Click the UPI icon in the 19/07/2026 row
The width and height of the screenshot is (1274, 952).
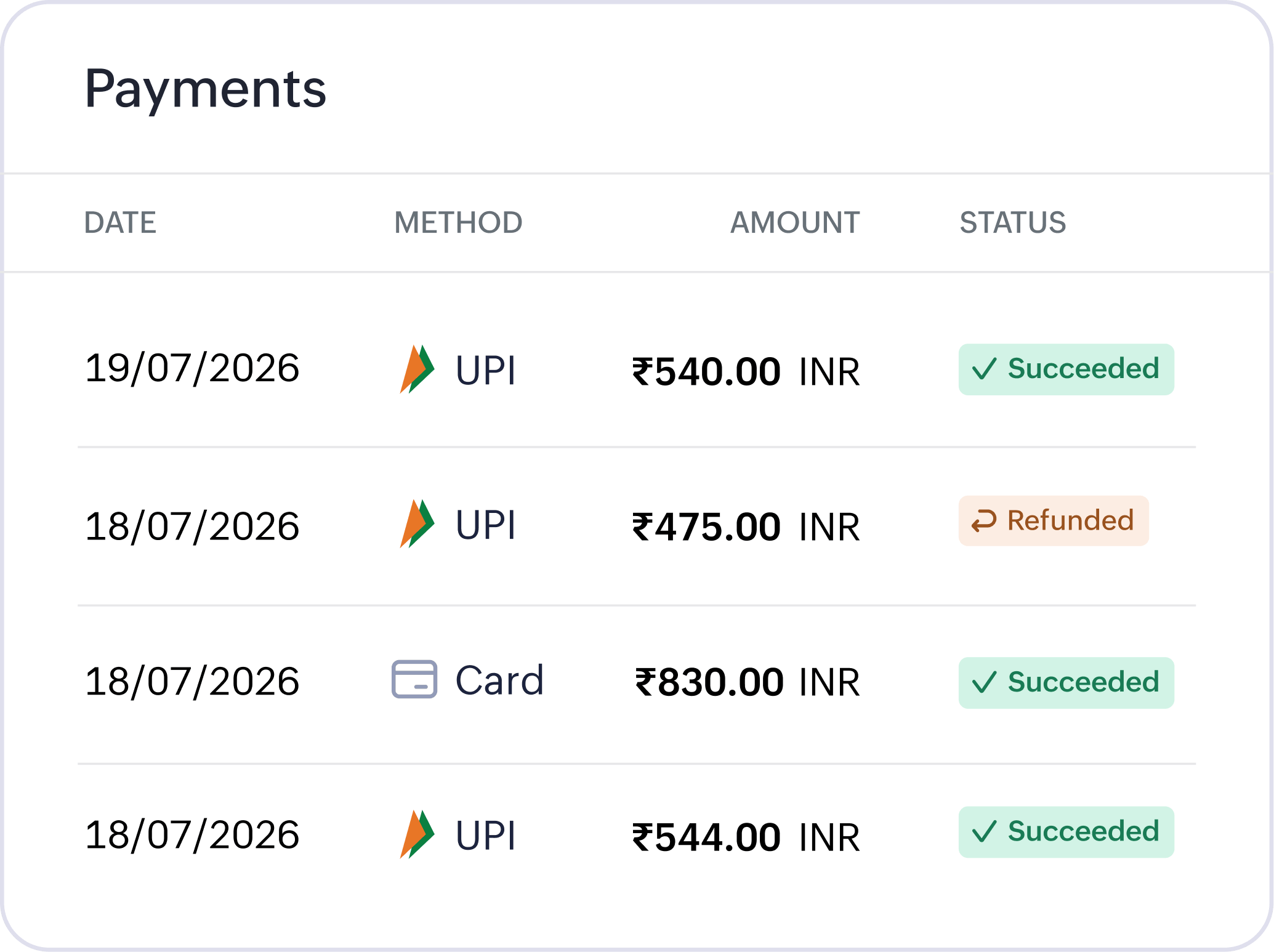click(417, 369)
